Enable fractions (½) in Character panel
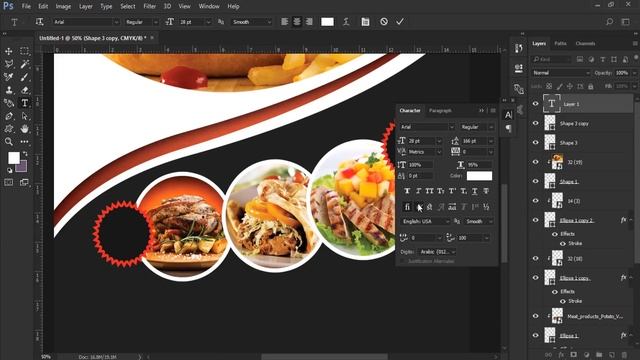 click(486, 207)
